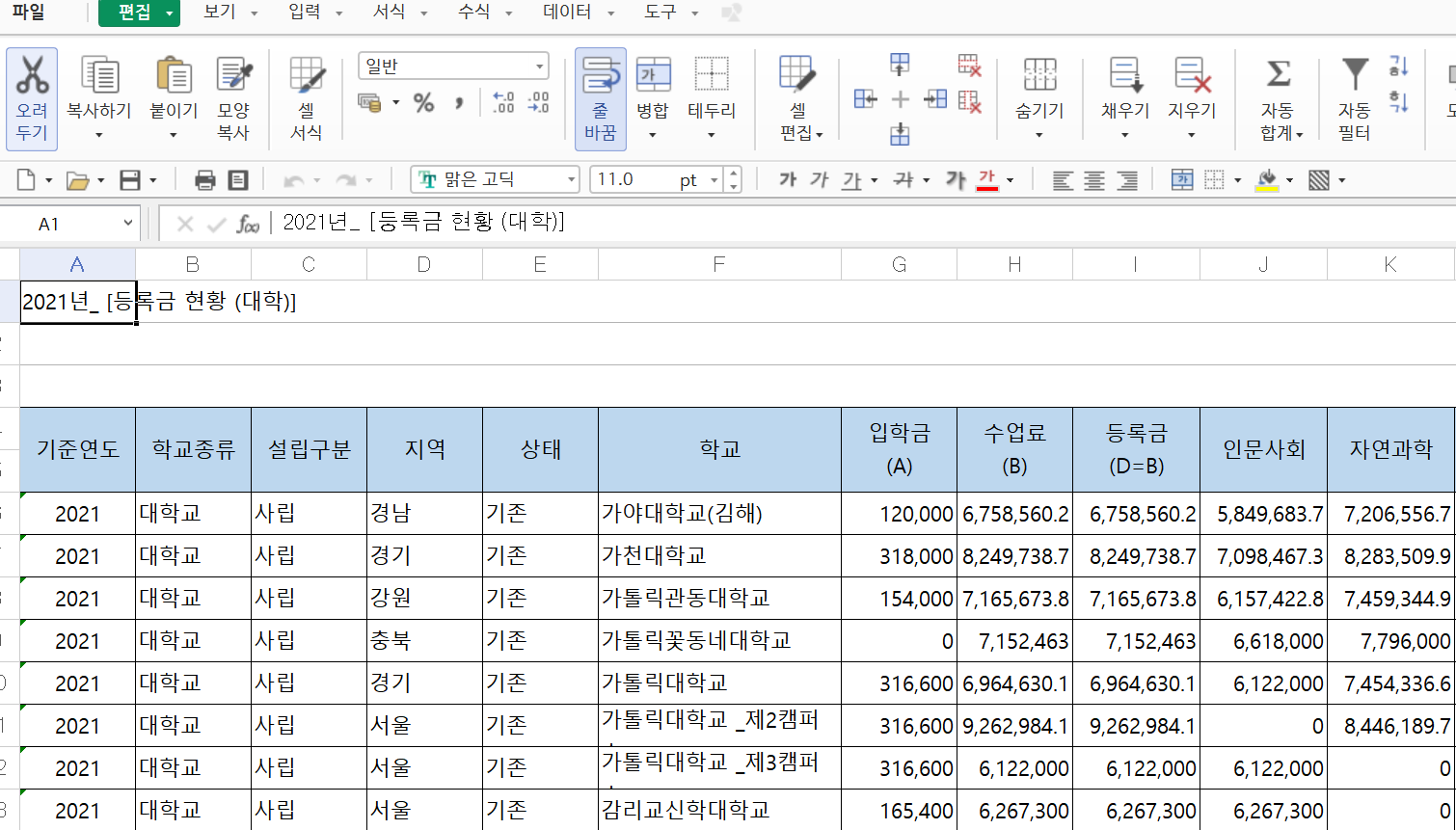This screenshot has width=1456, height=830.
Task: Expand the 붙이기 paste options arrow
Action: point(174,135)
